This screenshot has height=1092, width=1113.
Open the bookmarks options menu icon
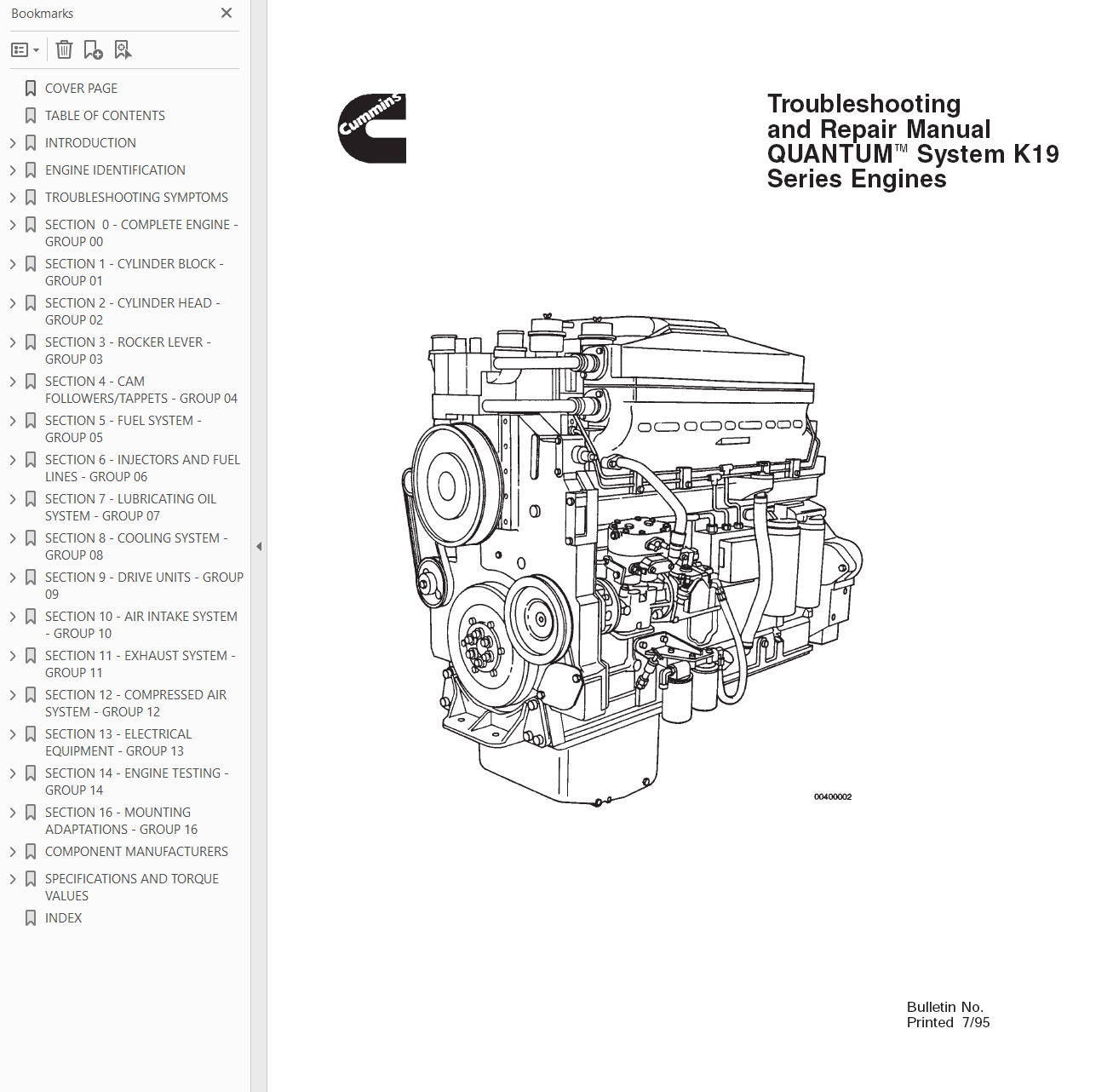25,50
